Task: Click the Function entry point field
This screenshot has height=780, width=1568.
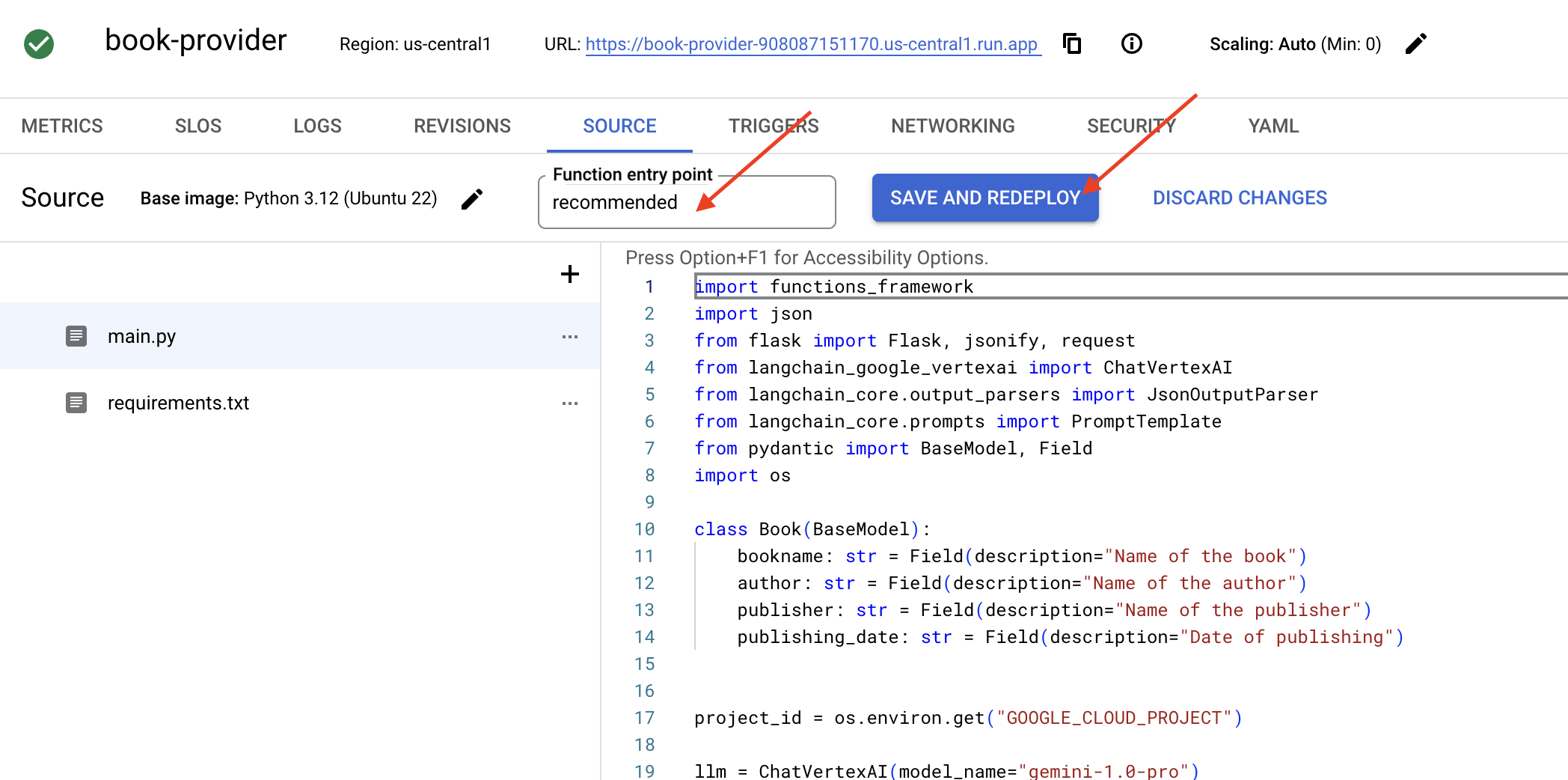Action: pyautogui.click(x=686, y=203)
